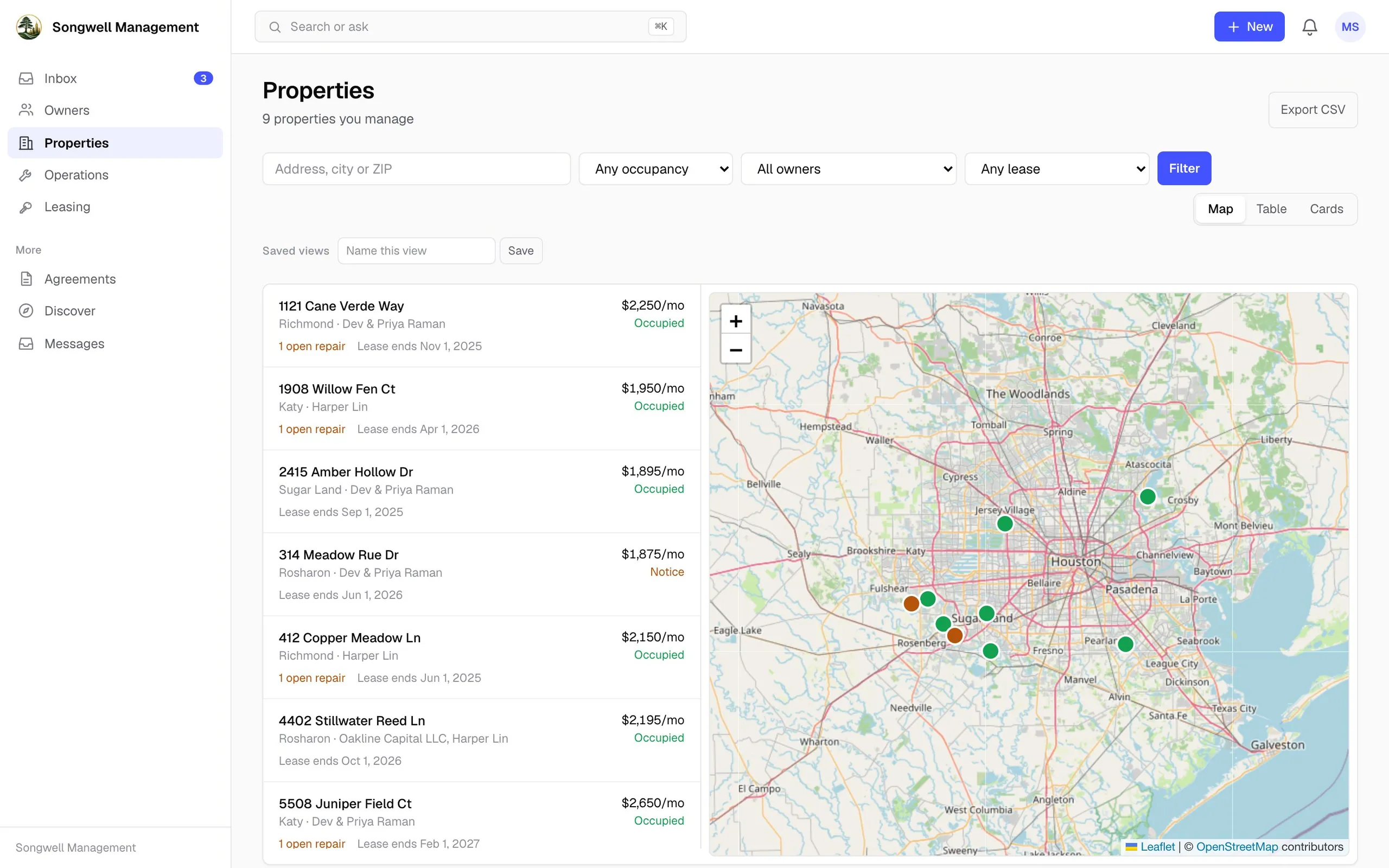Click the search magnifier icon
This screenshot has height=868, width=1389.
tap(275, 27)
